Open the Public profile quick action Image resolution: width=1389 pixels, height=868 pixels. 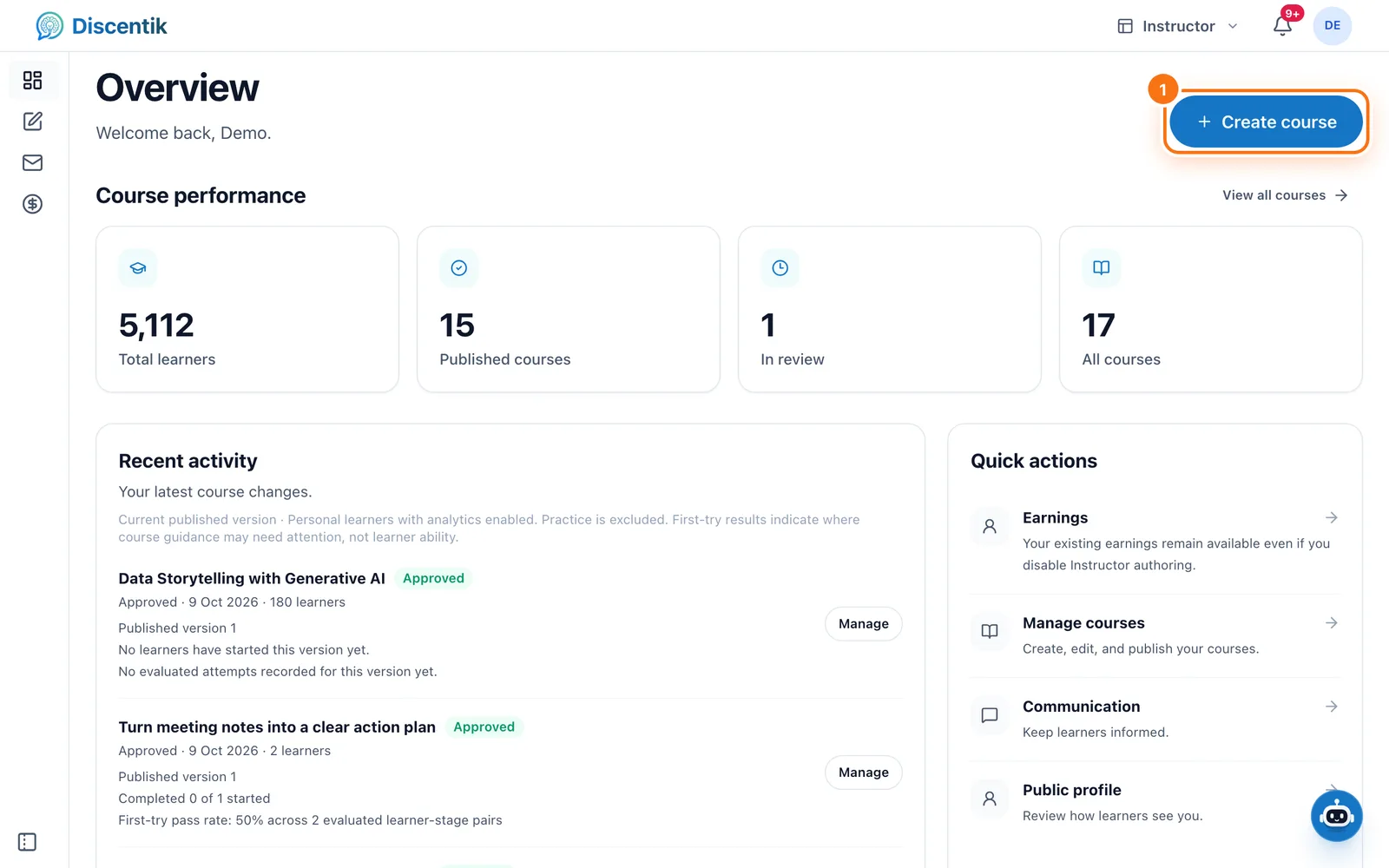[x=1155, y=803]
